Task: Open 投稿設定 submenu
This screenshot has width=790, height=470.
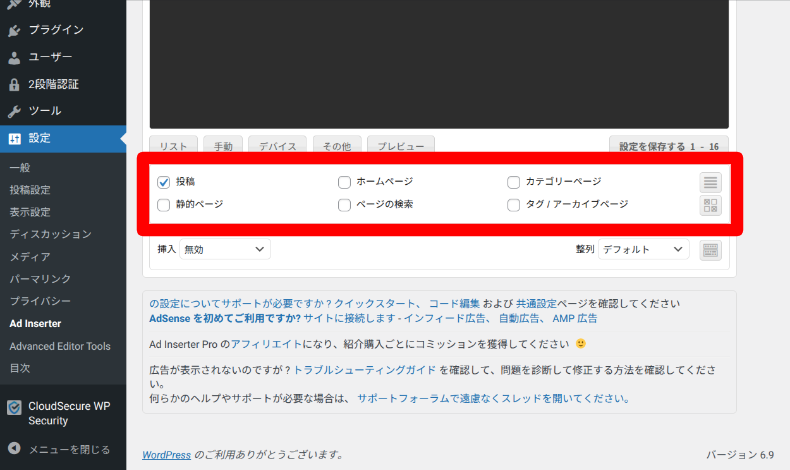Action: (30, 190)
